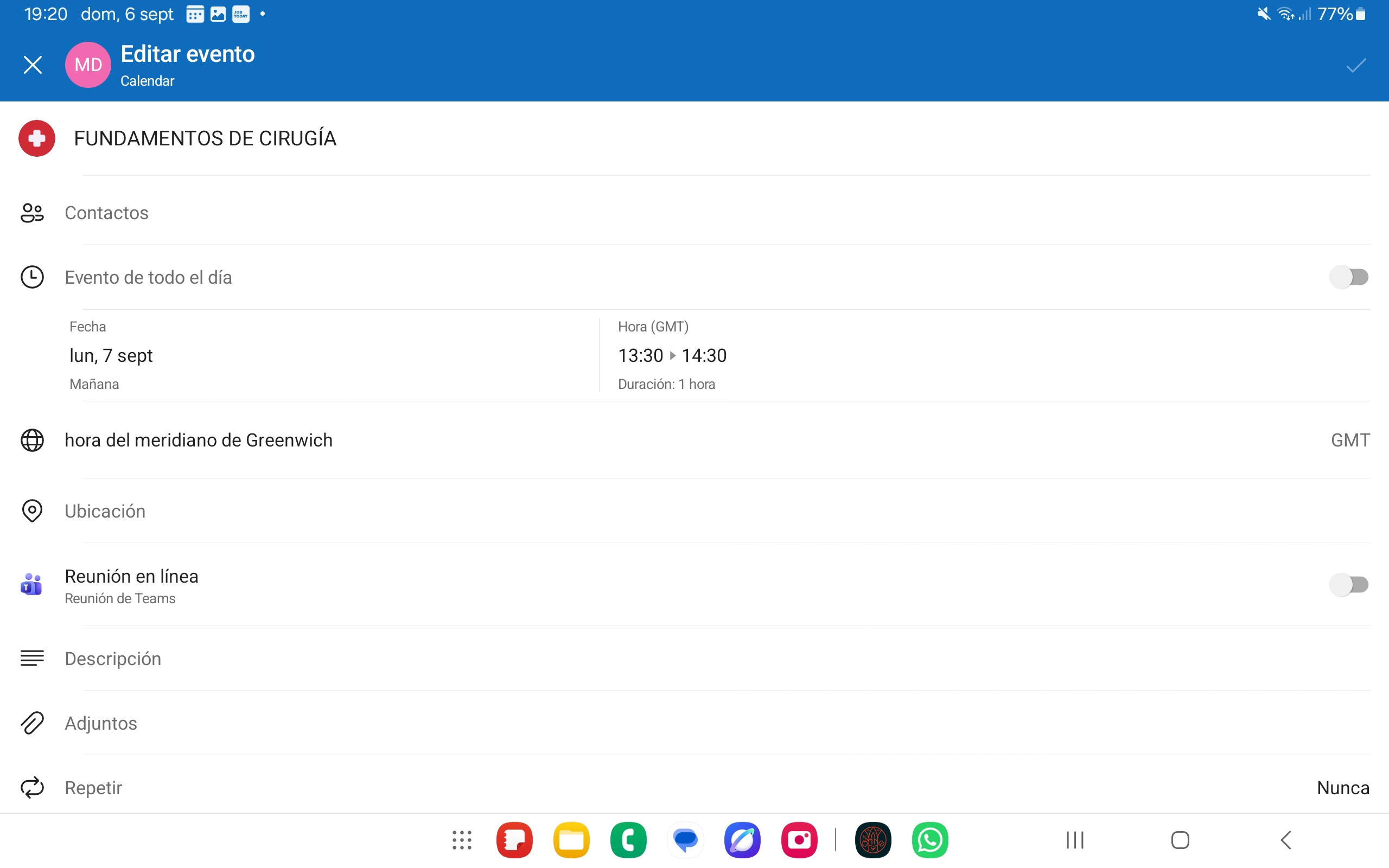This screenshot has height=868, width=1389.
Task: Open the app drawer grid icon
Action: (462, 840)
